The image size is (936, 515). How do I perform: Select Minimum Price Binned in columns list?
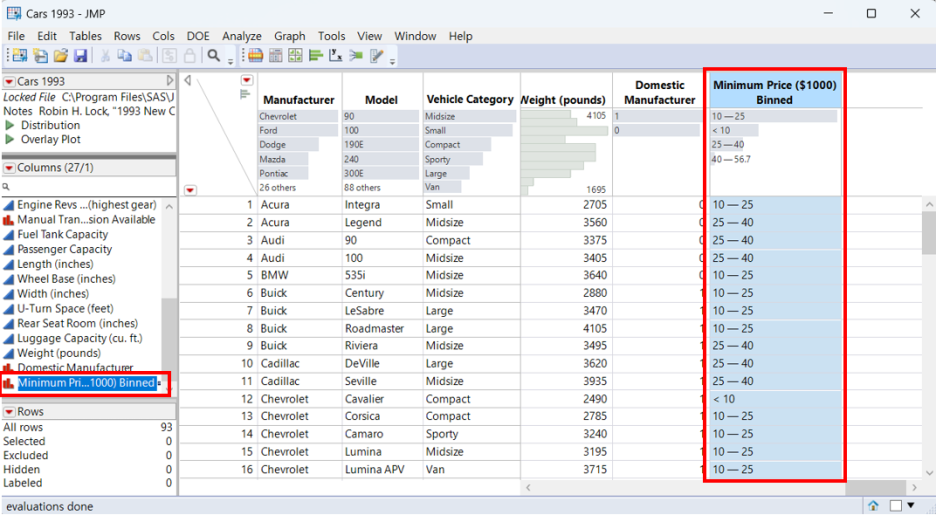pyautogui.click(x=87, y=383)
